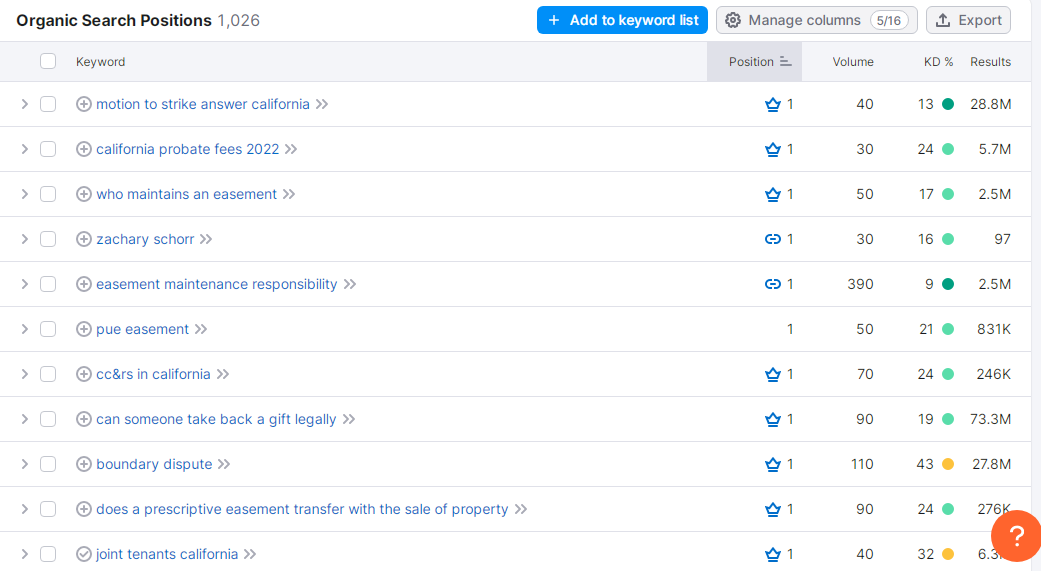This screenshot has width=1041, height=571.
Task: Click the plus icon beside motion to strike answer california
Action: click(x=84, y=104)
